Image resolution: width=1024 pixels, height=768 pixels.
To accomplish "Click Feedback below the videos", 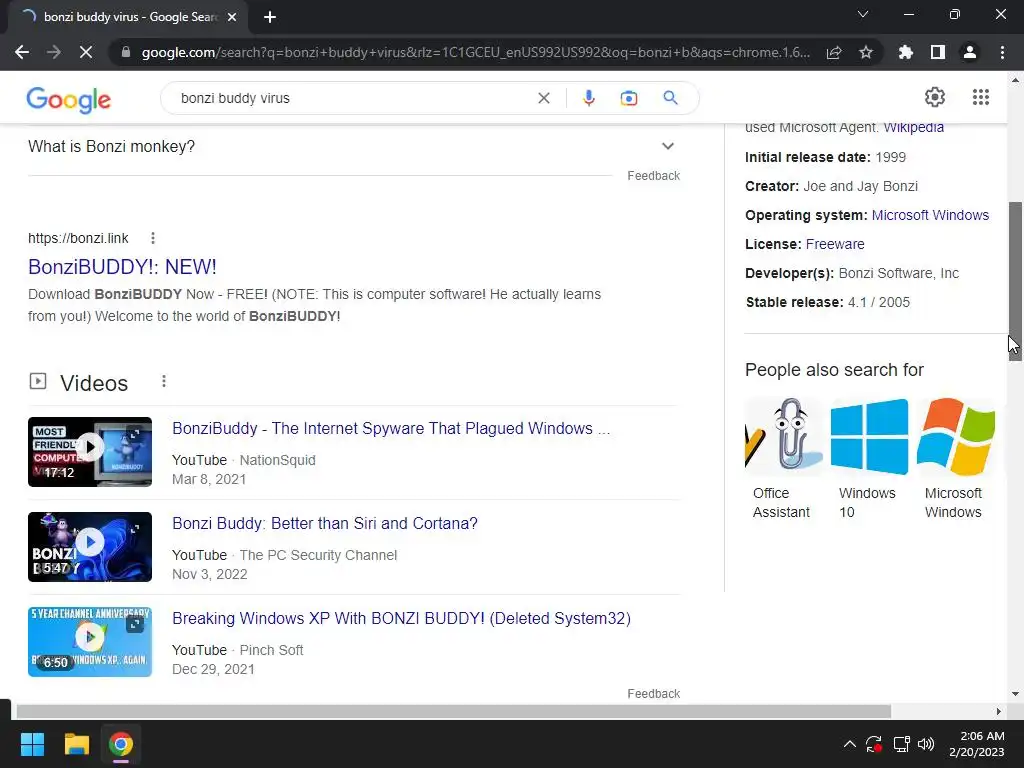I will (653, 694).
